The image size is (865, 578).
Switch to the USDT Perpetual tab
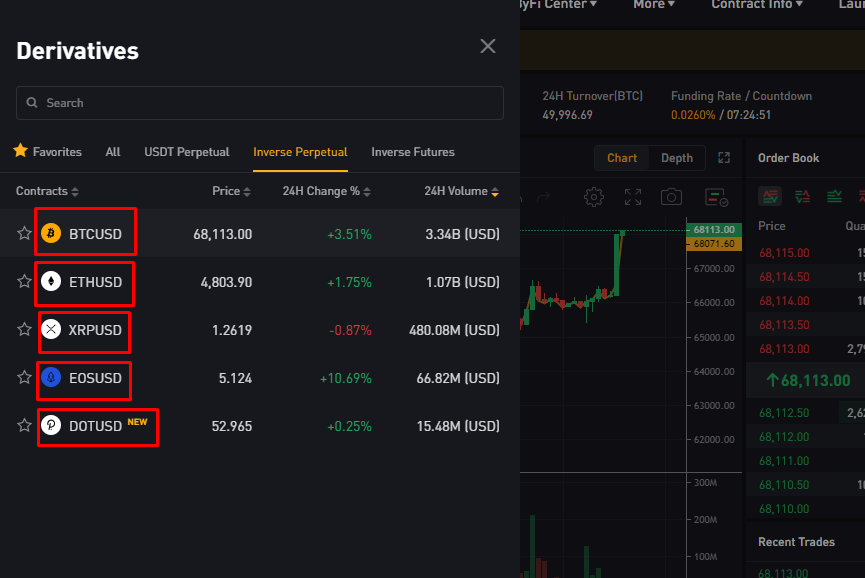click(186, 152)
